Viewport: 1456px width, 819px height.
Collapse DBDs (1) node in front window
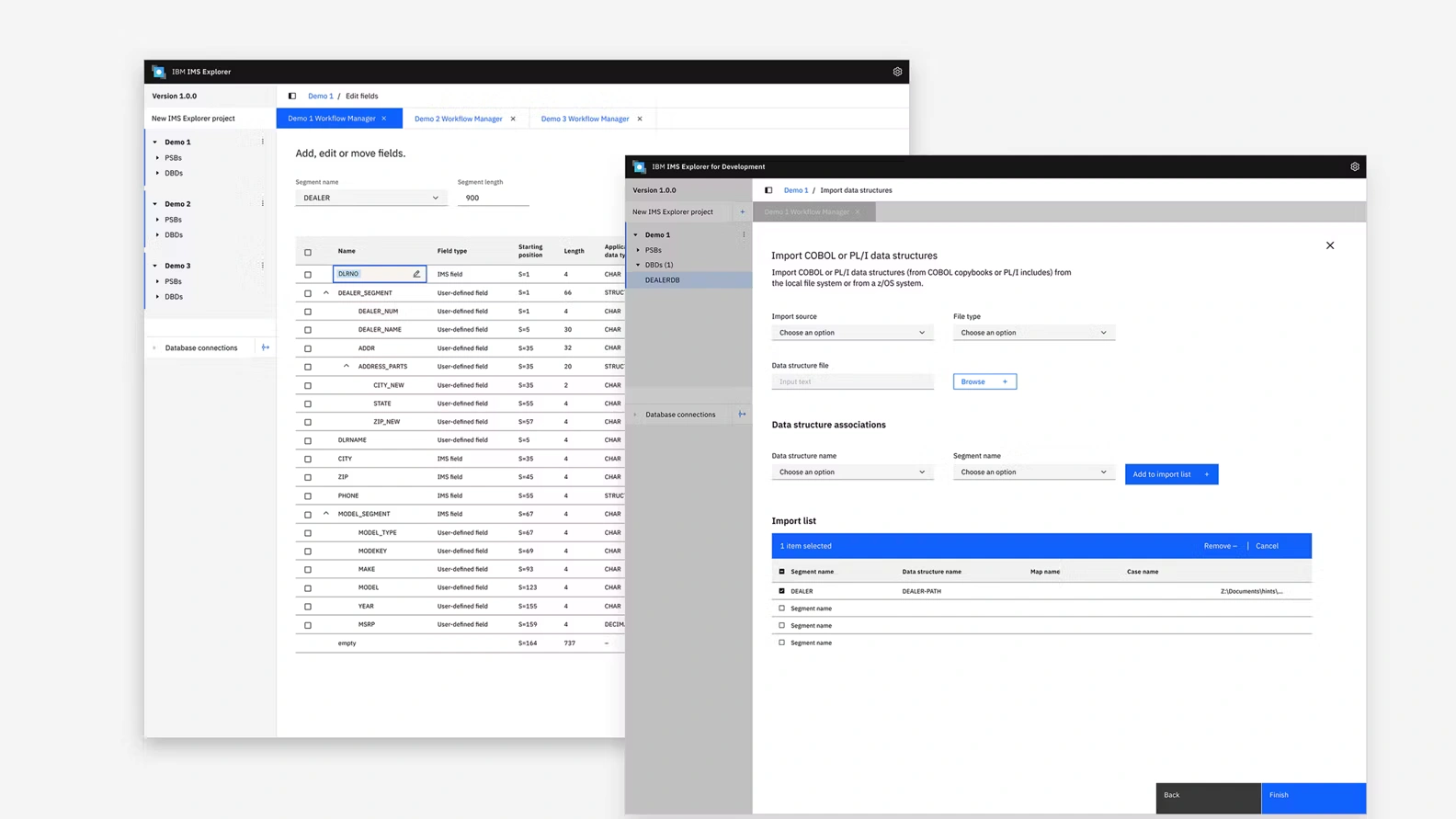coord(638,265)
